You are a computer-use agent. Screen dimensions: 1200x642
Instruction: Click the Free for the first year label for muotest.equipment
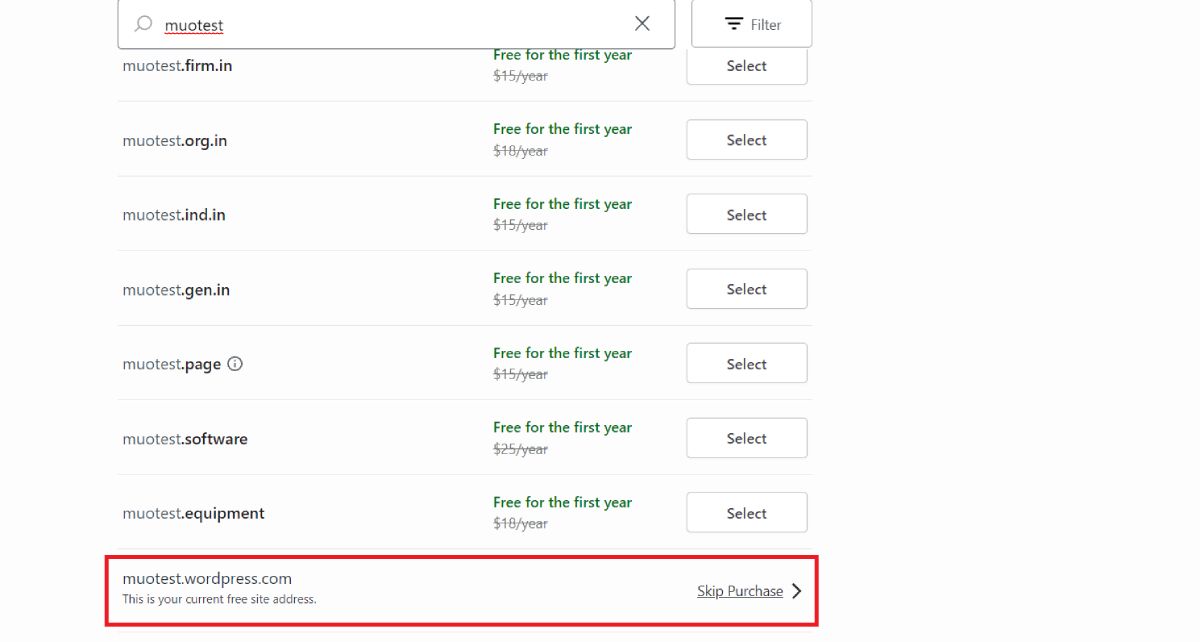click(562, 502)
